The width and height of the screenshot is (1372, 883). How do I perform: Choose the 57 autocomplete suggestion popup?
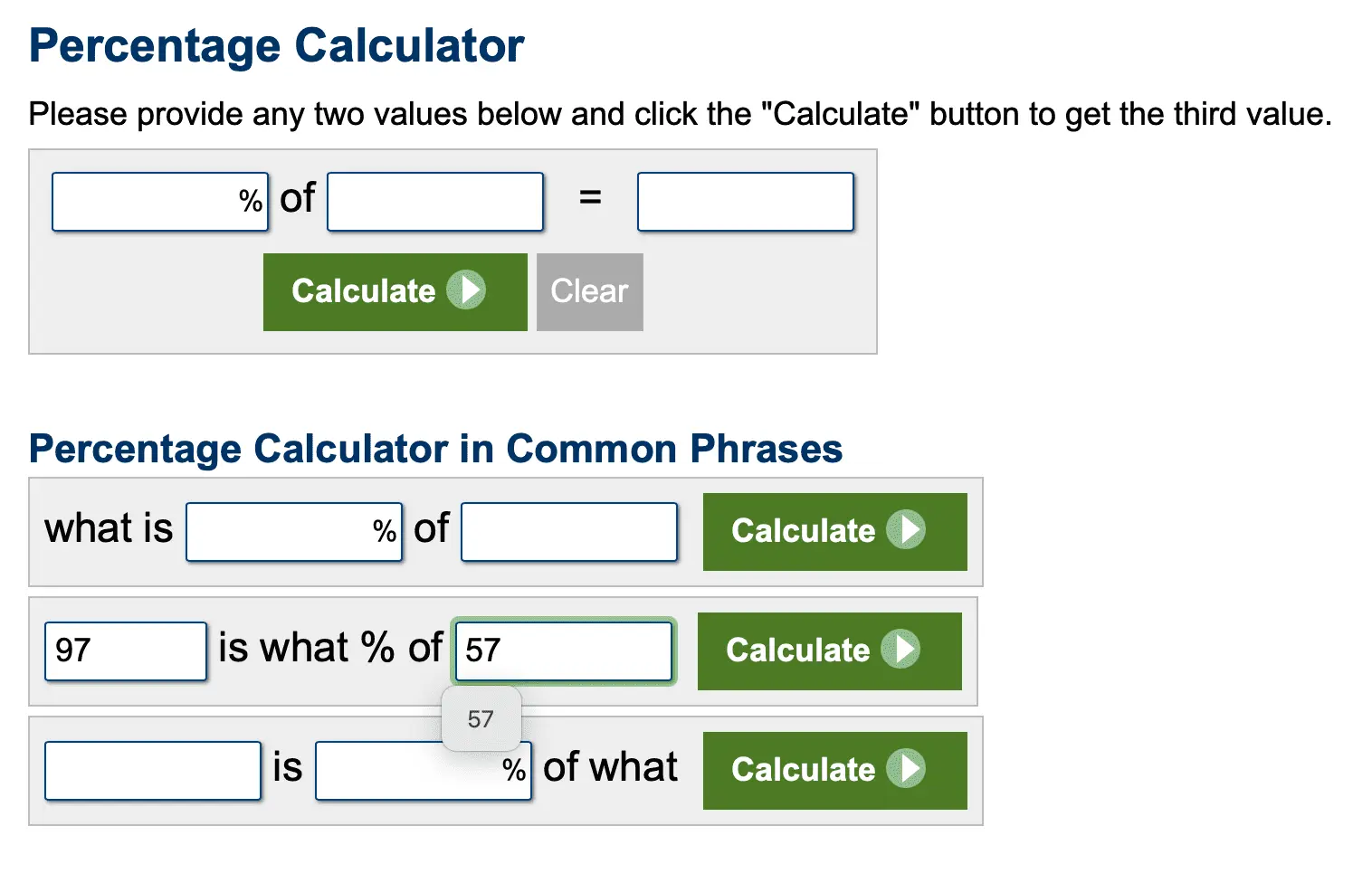pyautogui.click(x=481, y=719)
